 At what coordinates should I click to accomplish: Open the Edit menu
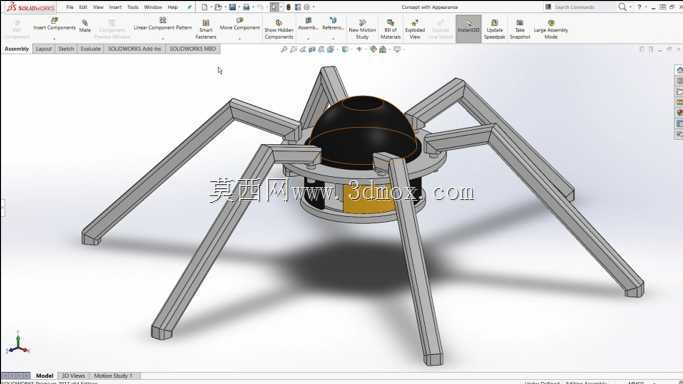pos(83,7)
